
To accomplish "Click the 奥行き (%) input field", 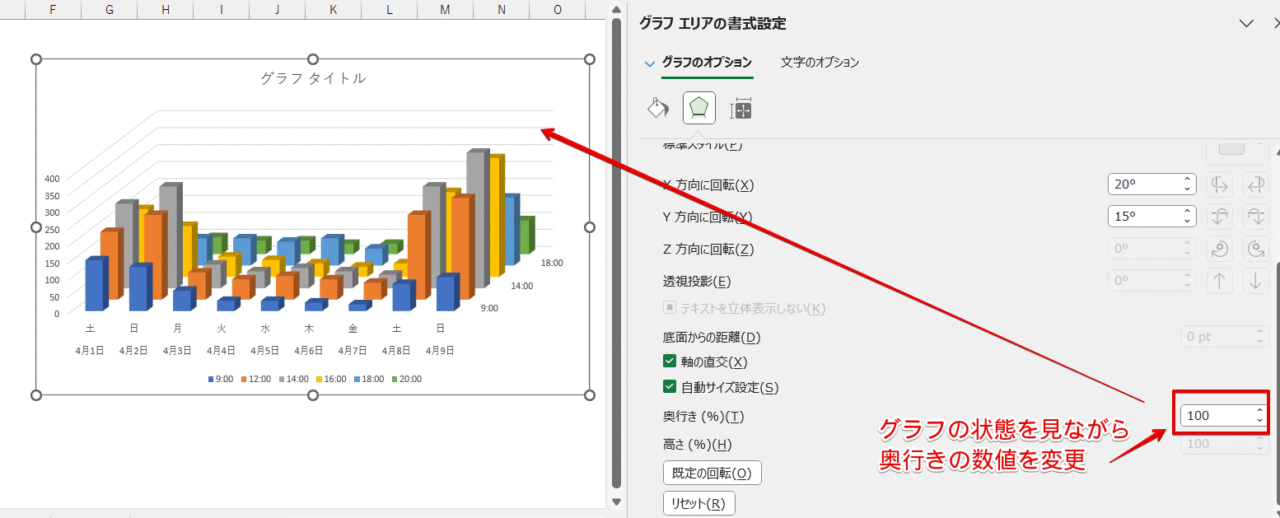I will [1214, 415].
